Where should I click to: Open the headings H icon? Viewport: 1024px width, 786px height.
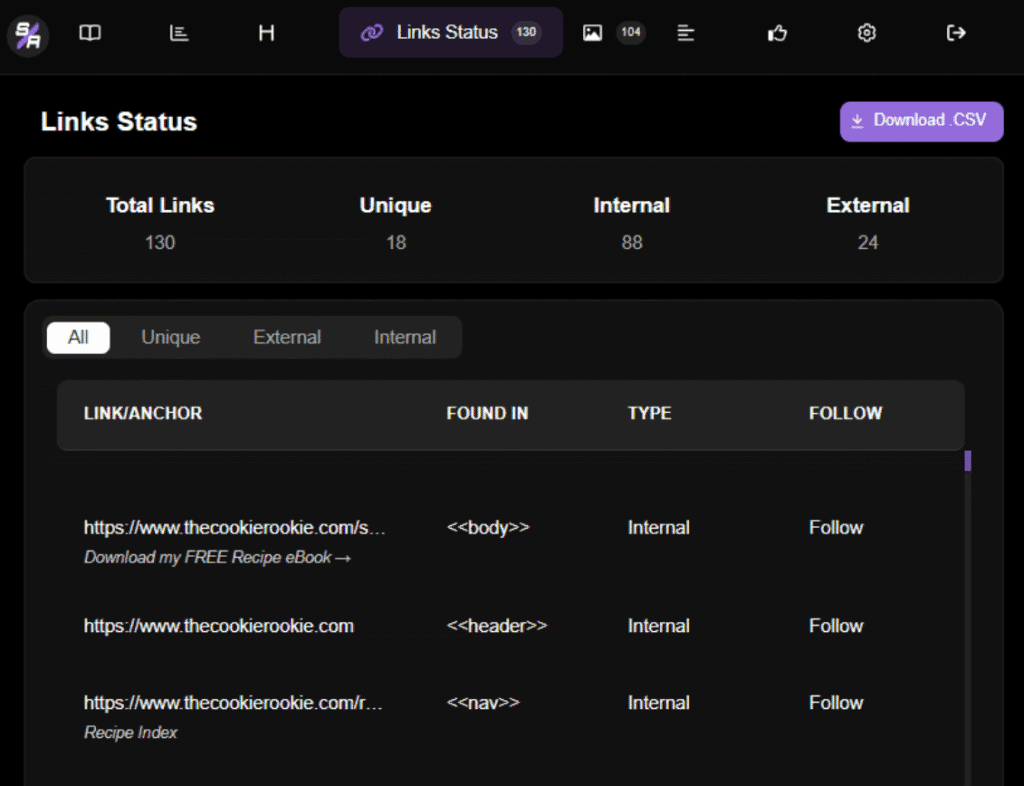266,33
